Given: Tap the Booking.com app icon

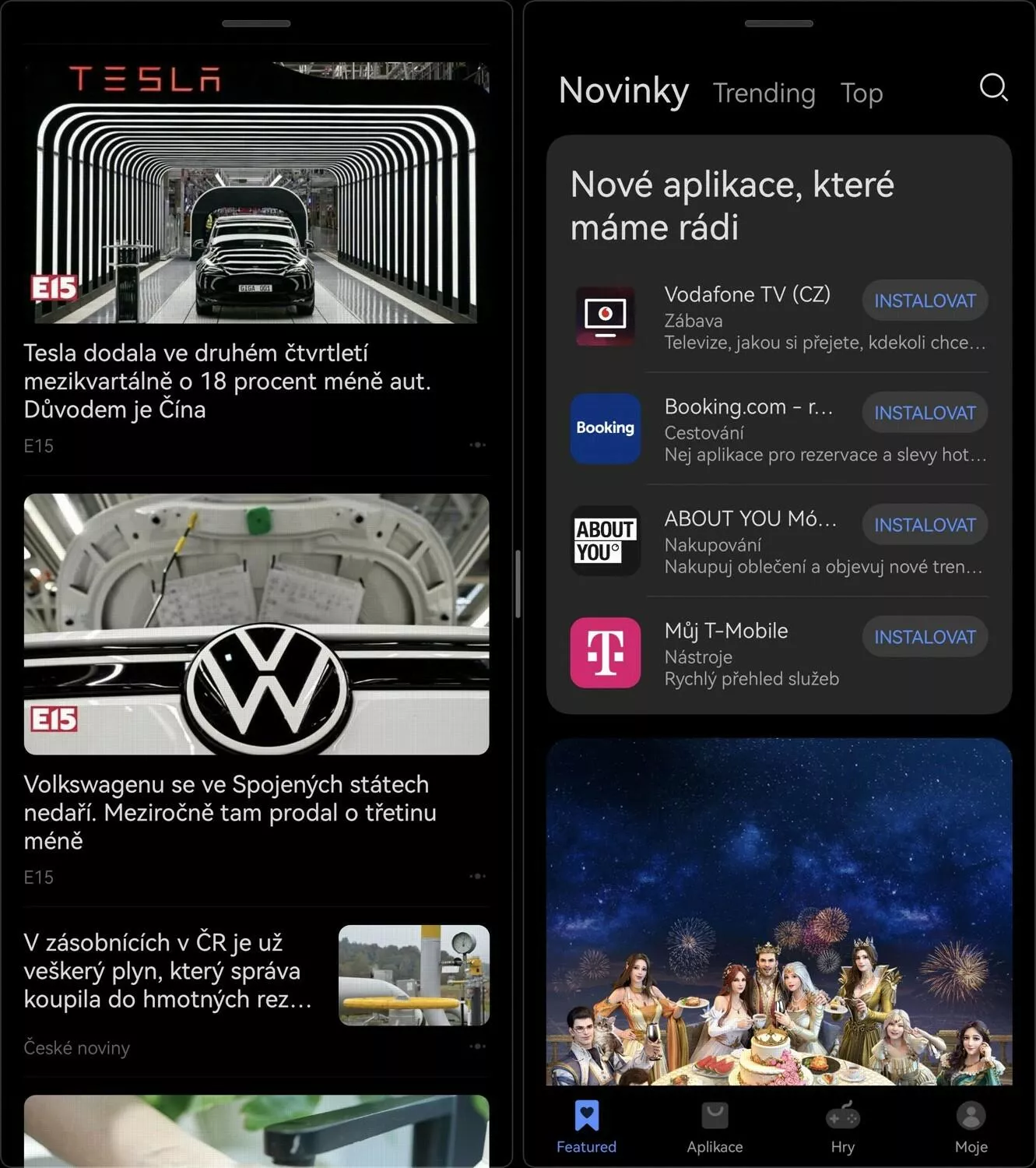Looking at the screenshot, I should click(x=606, y=428).
